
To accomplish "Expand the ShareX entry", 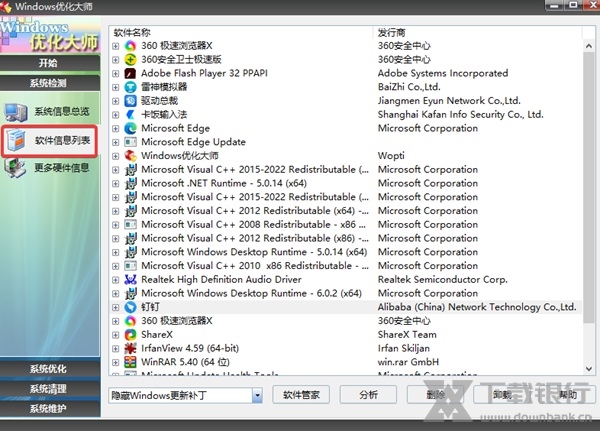I will (116, 335).
